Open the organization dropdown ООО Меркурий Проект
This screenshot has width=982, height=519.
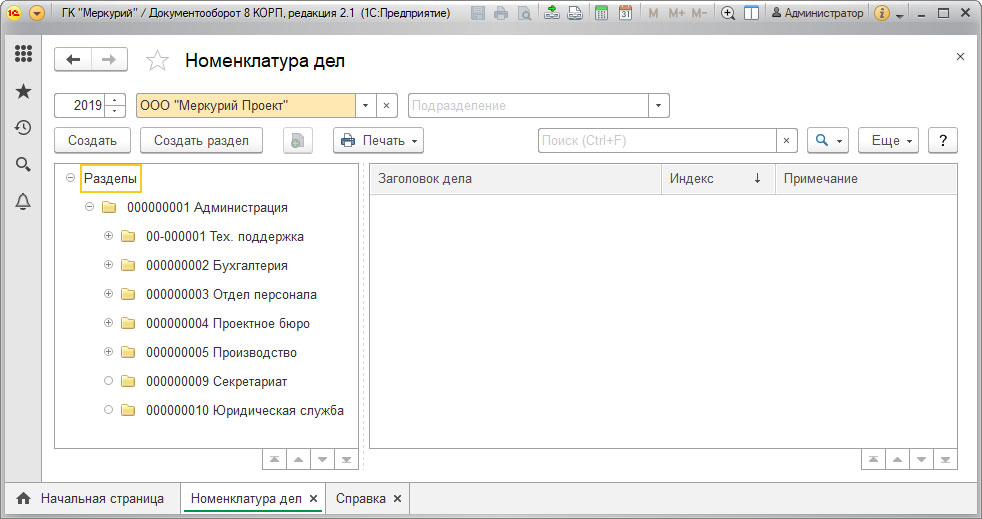[365, 106]
